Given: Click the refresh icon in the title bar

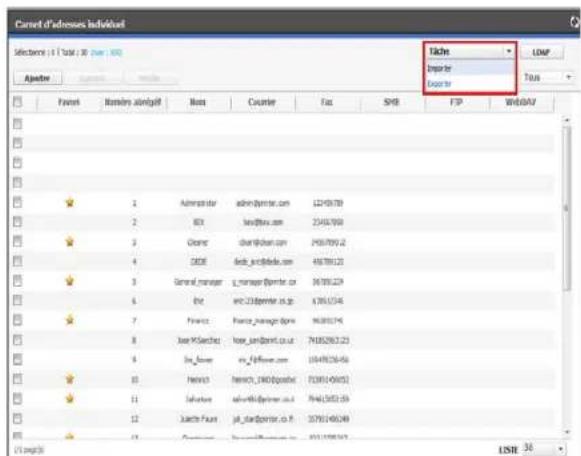Looking at the screenshot, I should tap(575, 22).
